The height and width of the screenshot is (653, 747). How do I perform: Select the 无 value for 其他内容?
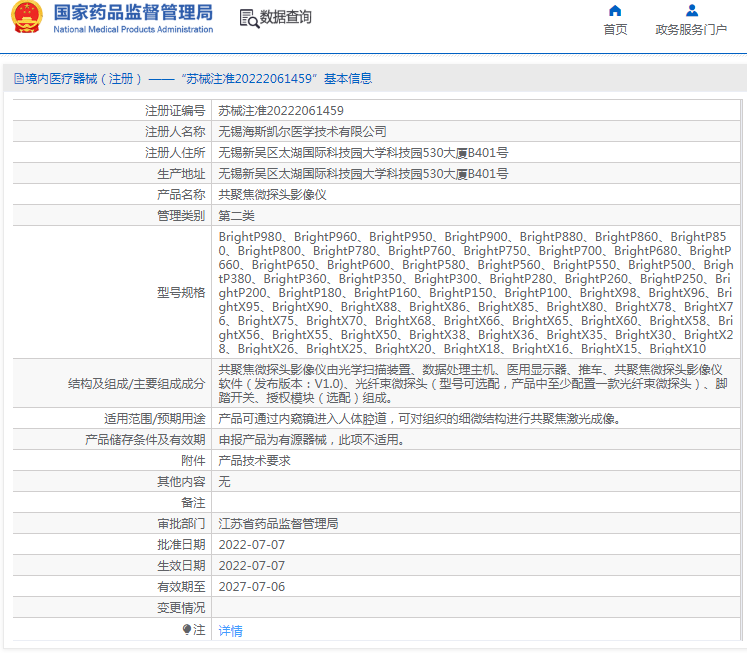(224, 482)
